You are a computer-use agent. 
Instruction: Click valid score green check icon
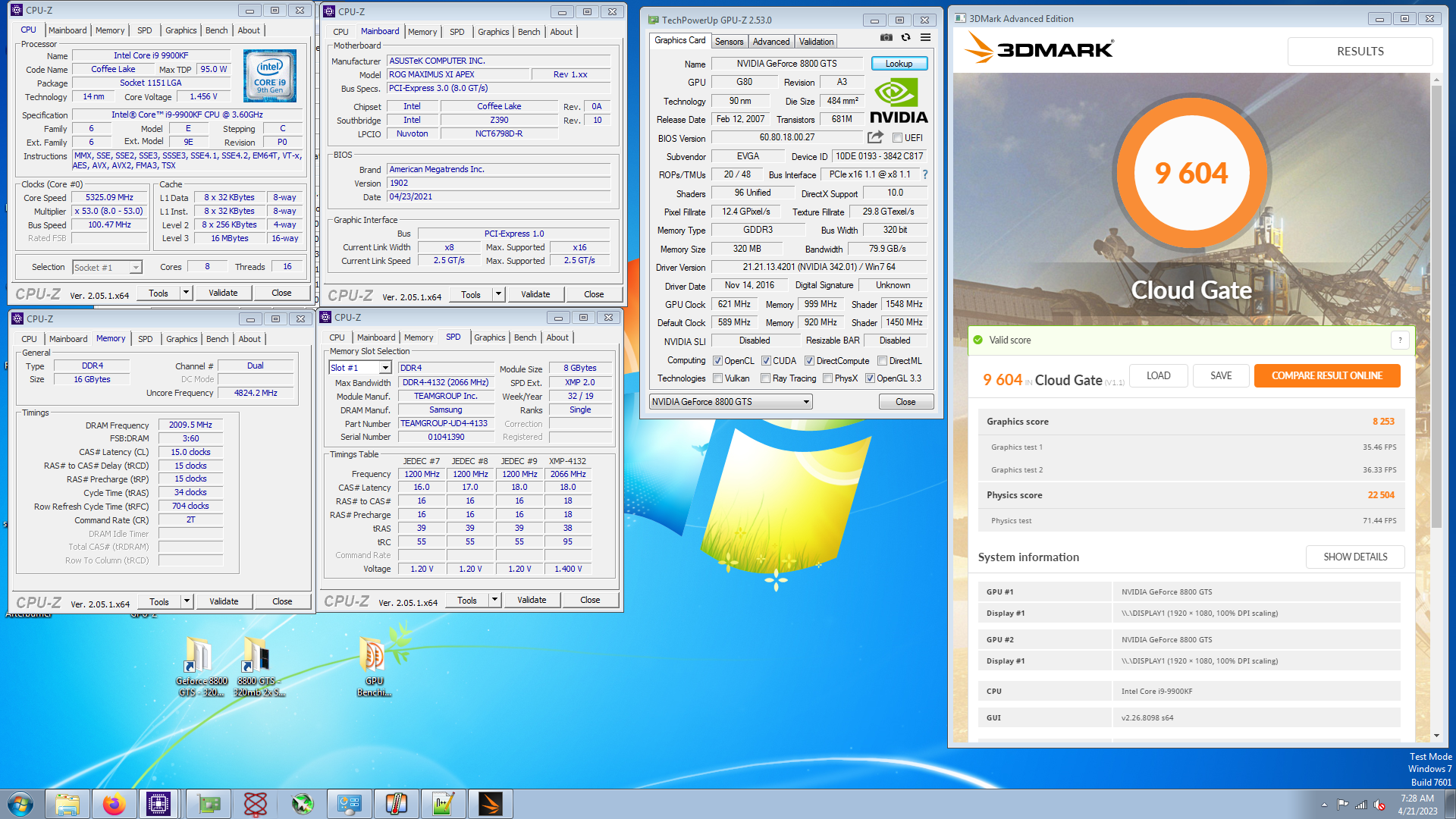978,340
